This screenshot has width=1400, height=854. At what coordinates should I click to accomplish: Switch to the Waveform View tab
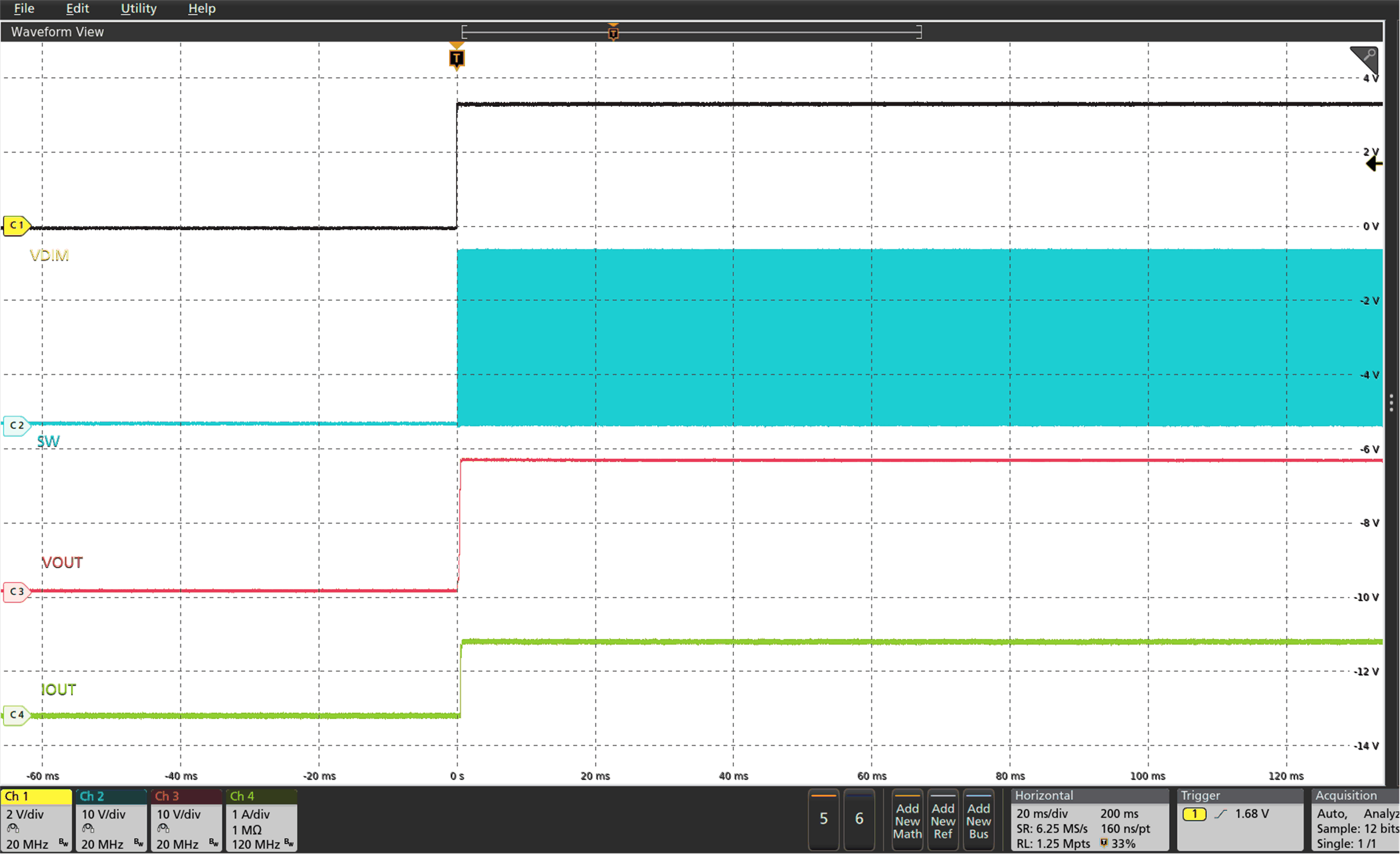point(57,32)
